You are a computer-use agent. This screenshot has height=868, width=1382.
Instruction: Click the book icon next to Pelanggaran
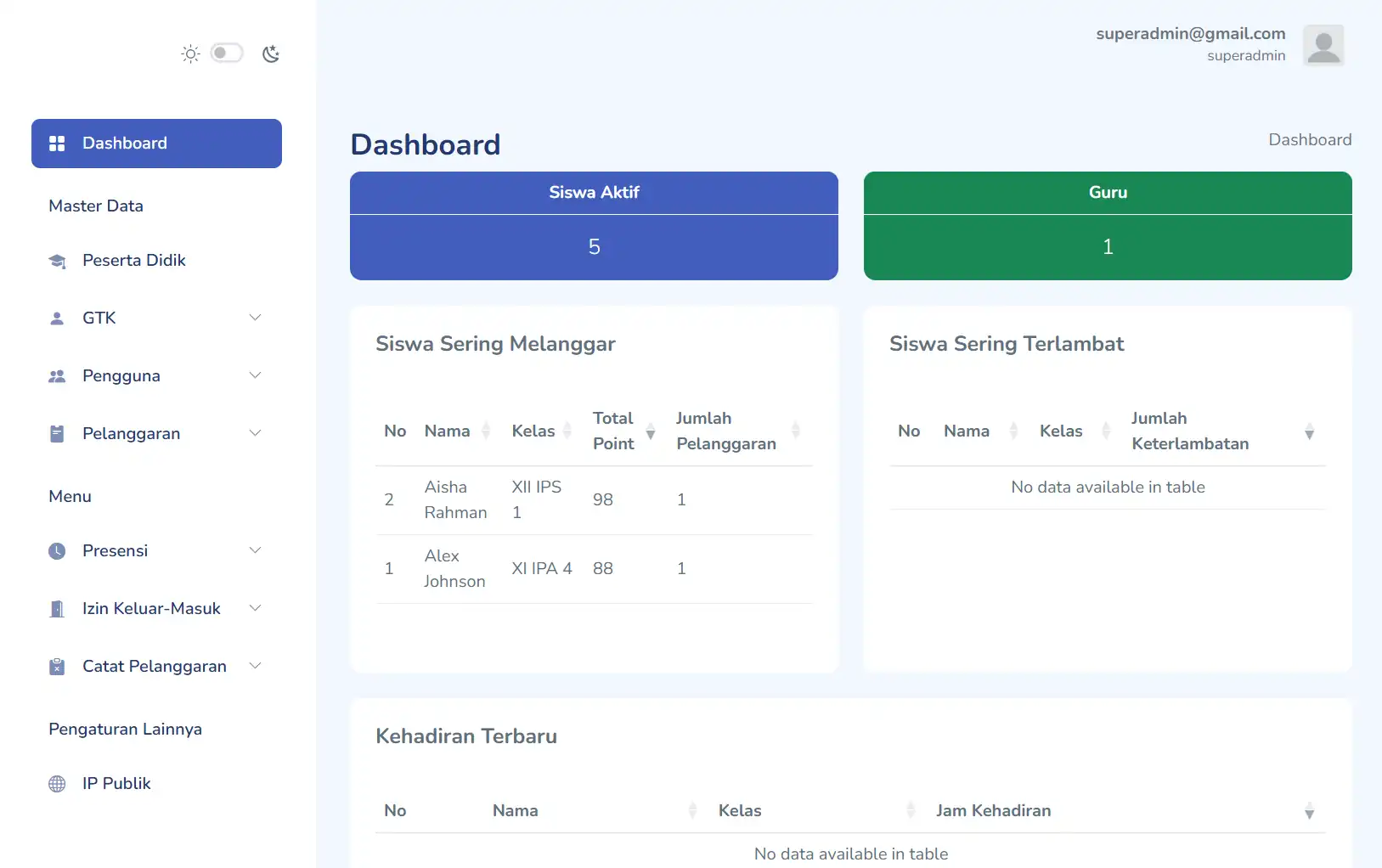57,433
